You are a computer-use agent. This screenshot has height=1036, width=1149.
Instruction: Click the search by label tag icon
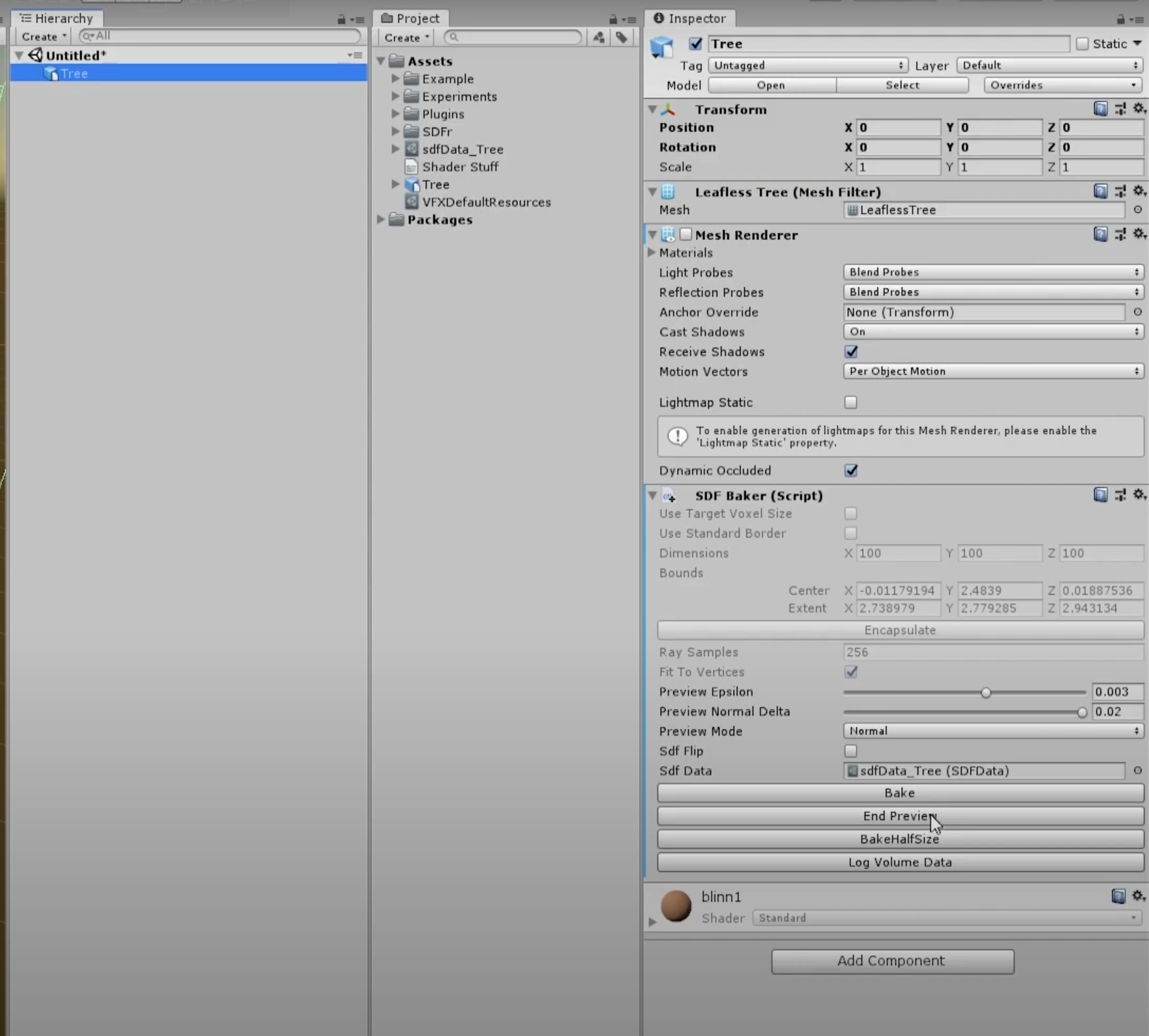(x=621, y=38)
